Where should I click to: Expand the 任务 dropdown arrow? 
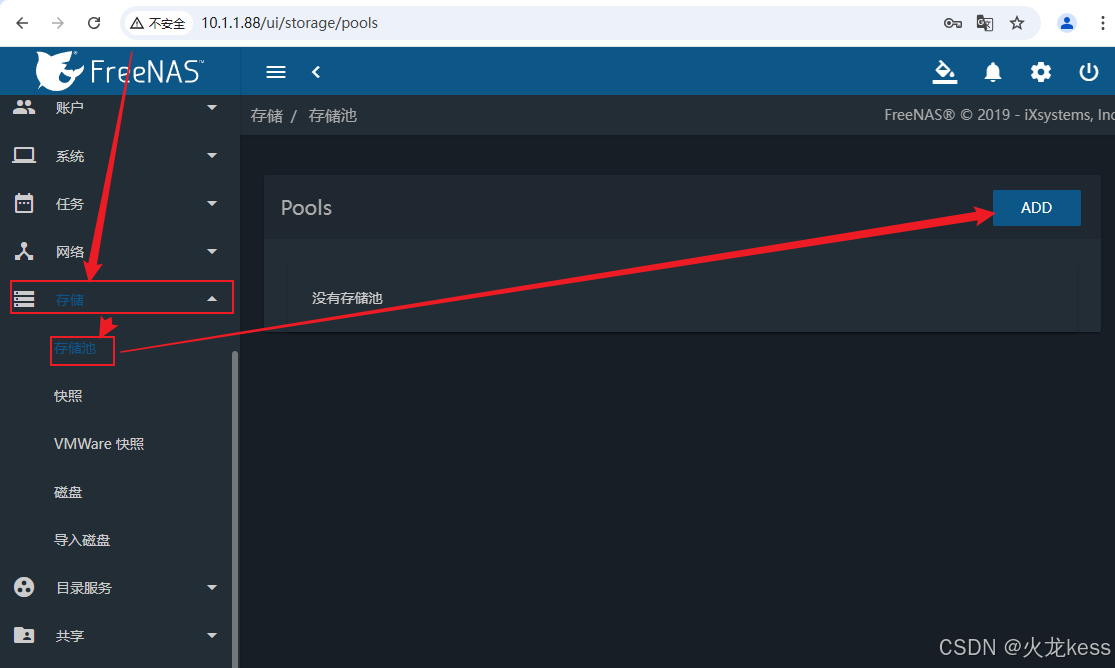pos(212,203)
